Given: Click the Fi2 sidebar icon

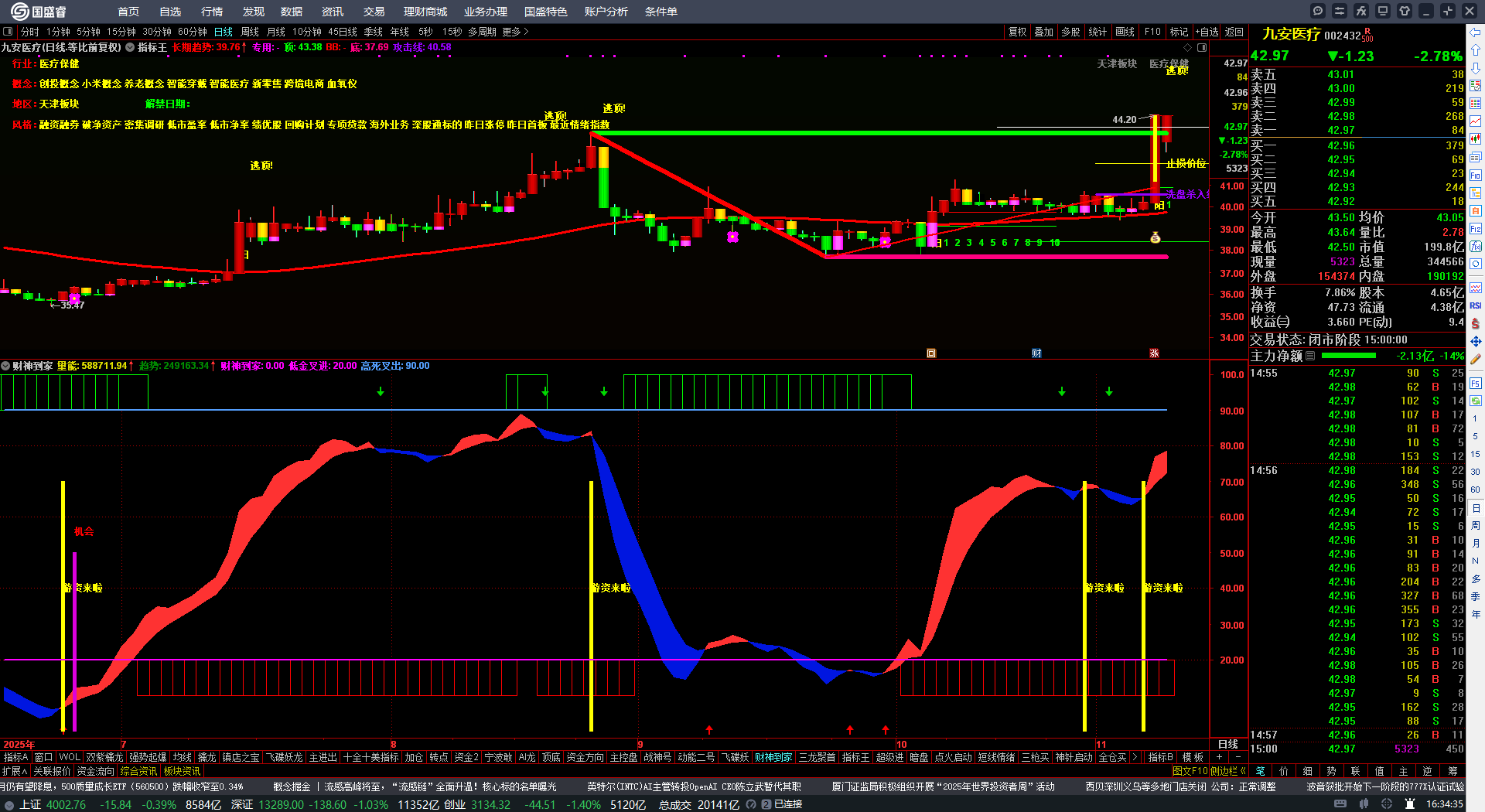Looking at the screenshot, I should [x=1476, y=229].
